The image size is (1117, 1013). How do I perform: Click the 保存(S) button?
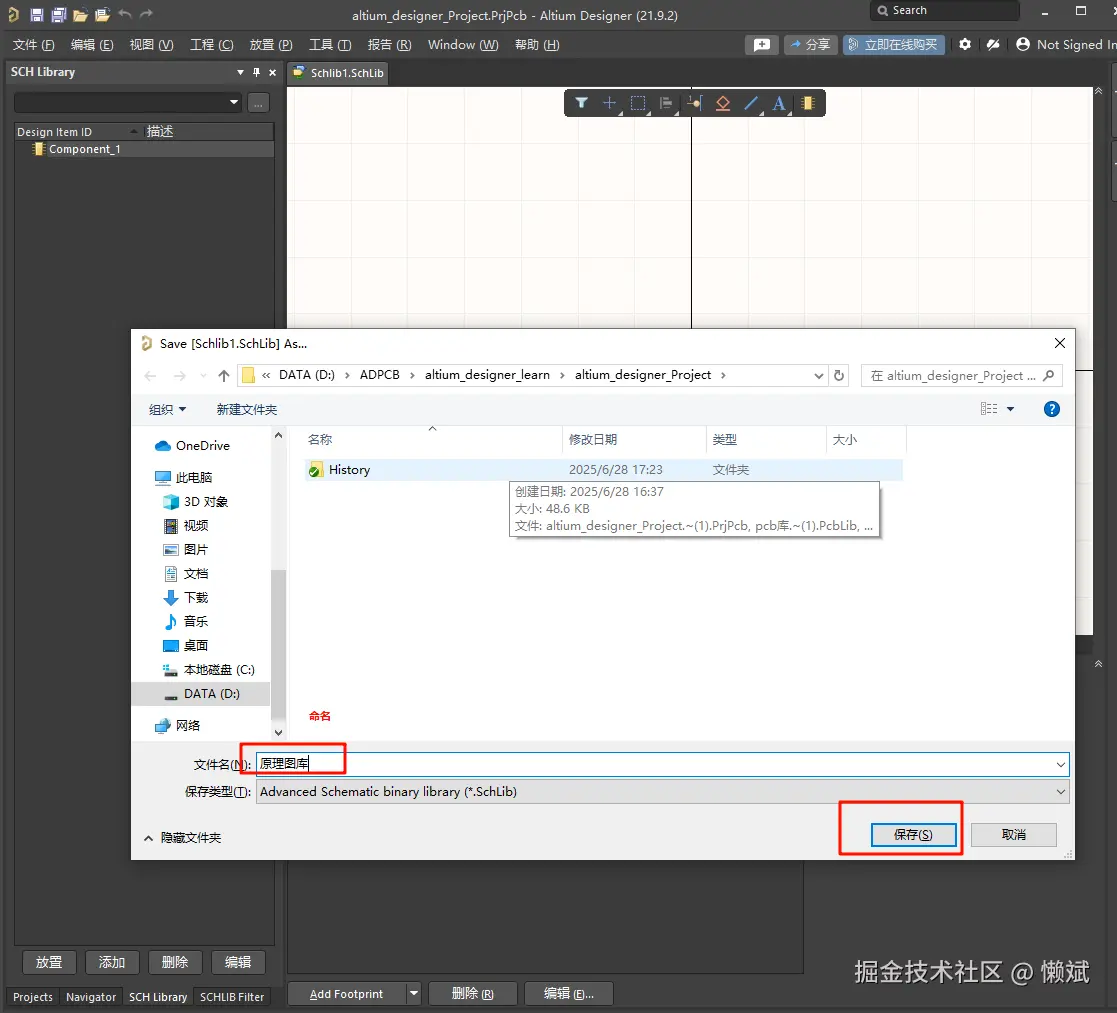[913, 835]
